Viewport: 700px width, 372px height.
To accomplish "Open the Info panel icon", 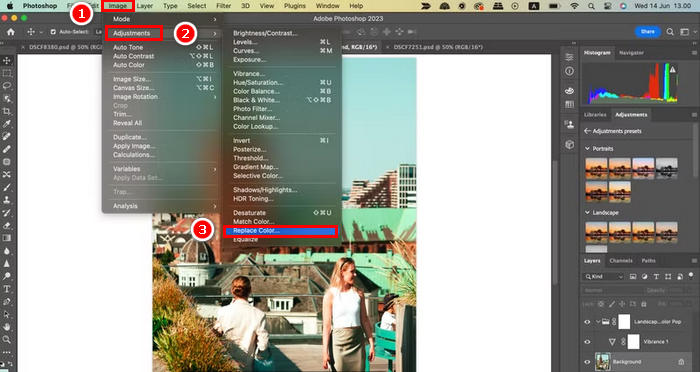I will pyautogui.click(x=569, y=71).
